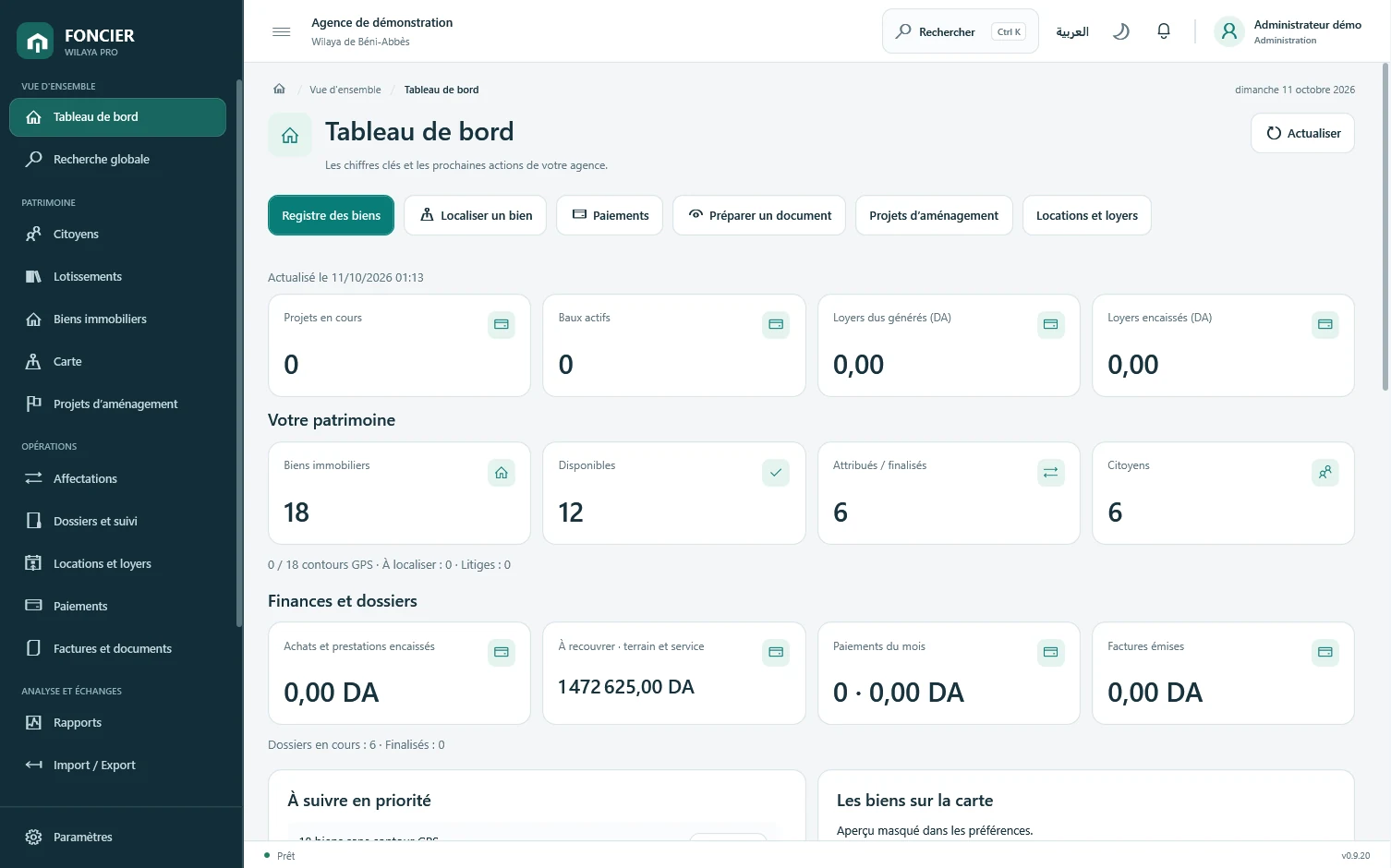The width and height of the screenshot is (1391, 868).
Task: Click the main page vertical scrollbar
Action: (x=1385, y=226)
